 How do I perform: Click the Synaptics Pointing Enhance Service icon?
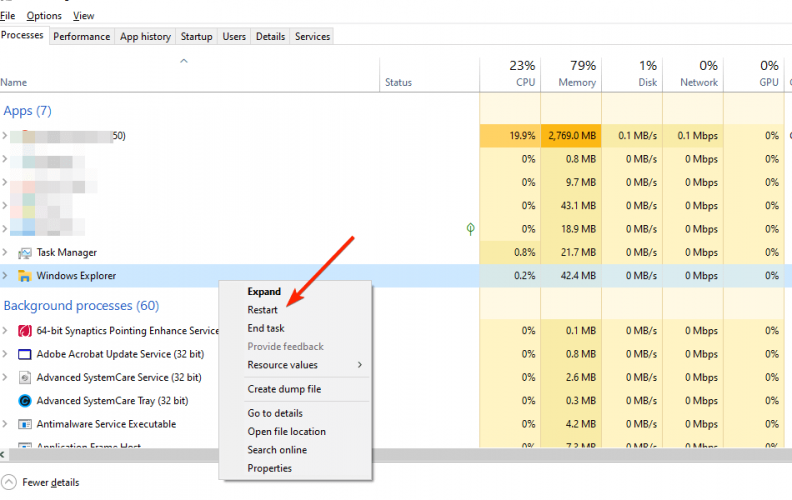click(24, 331)
